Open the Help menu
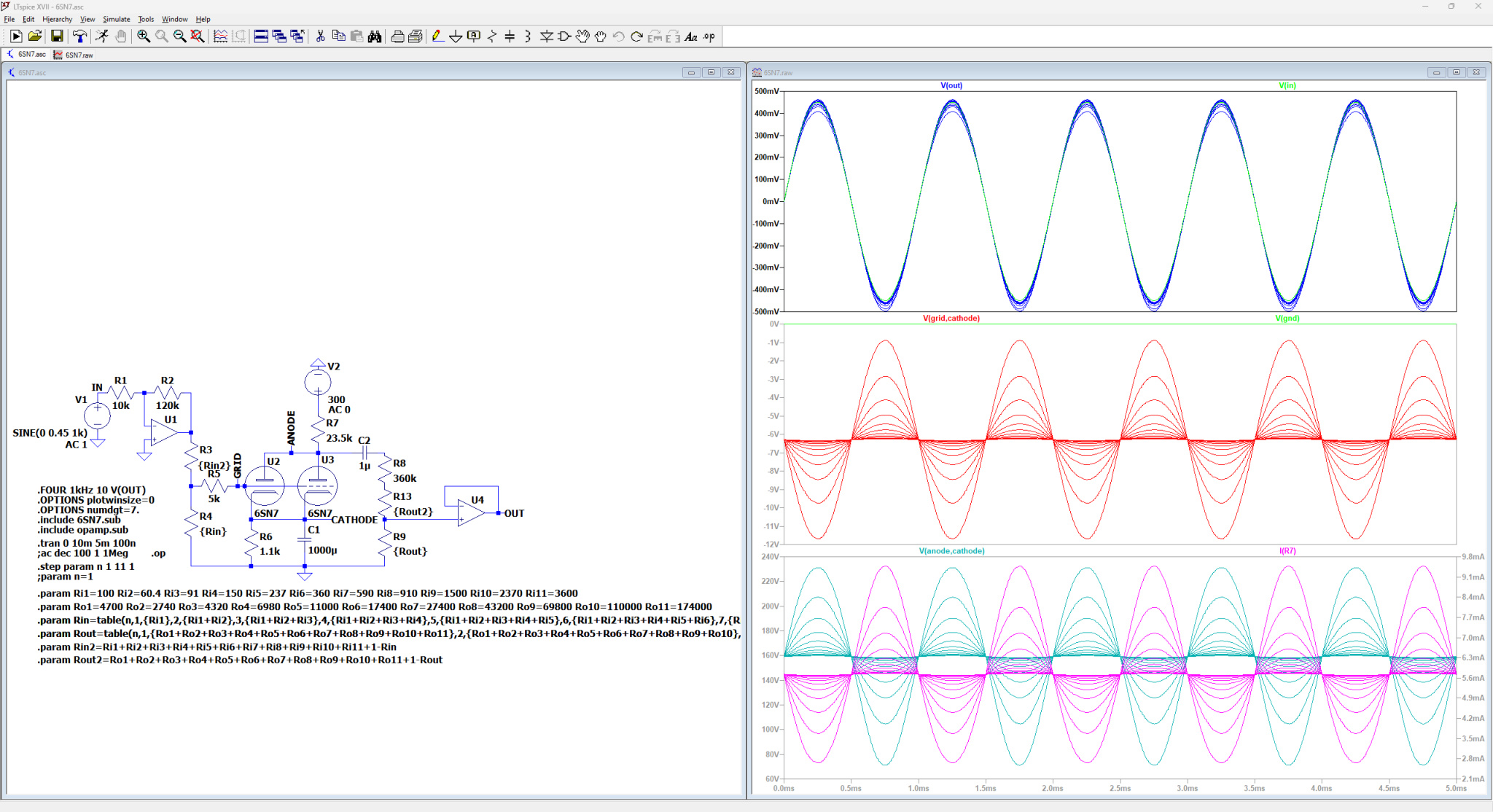Viewport: 1493px width, 812px height. pos(203,20)
